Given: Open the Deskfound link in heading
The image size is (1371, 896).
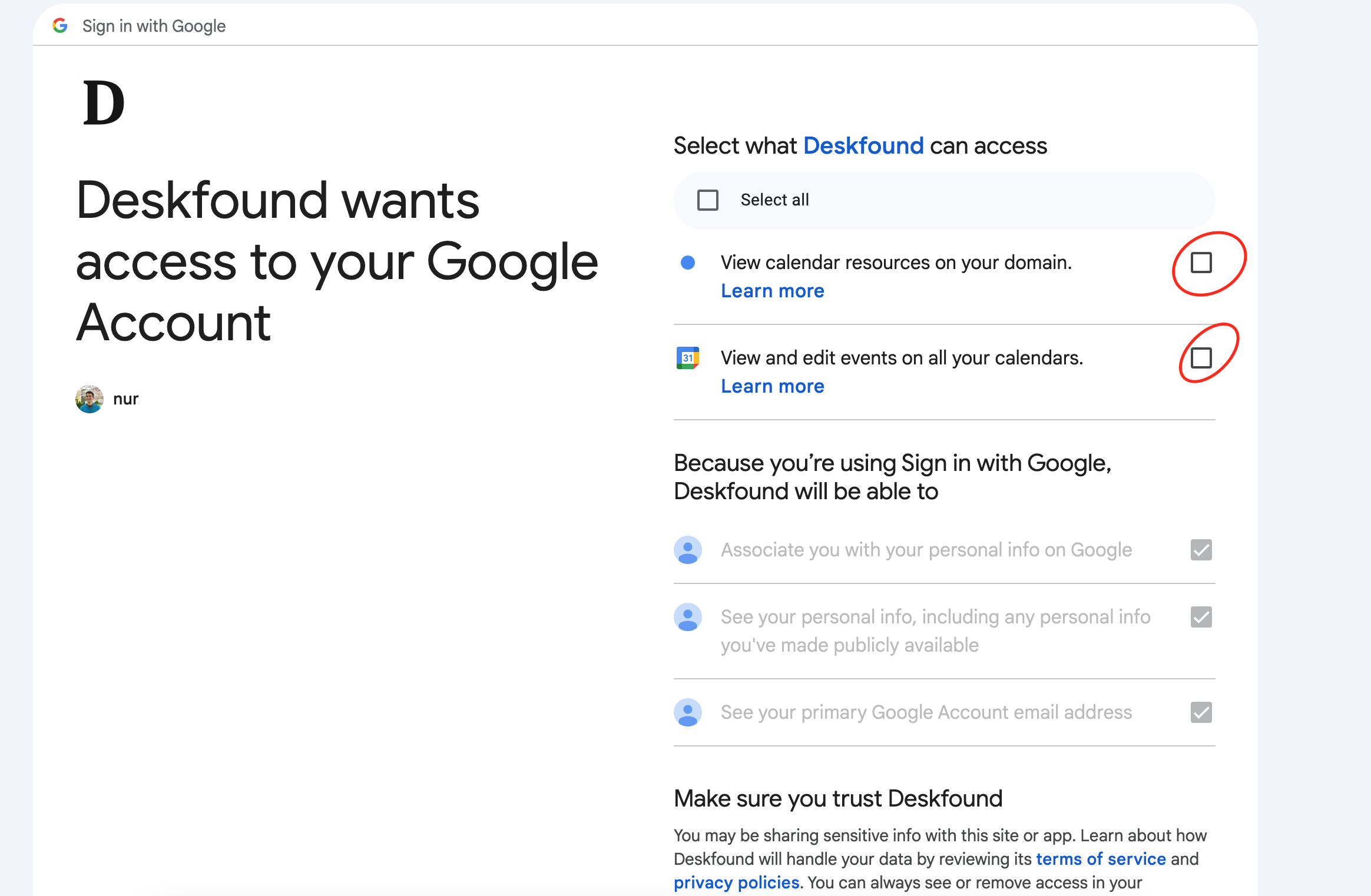Looking at the screenshot, I should coord(863,146).
